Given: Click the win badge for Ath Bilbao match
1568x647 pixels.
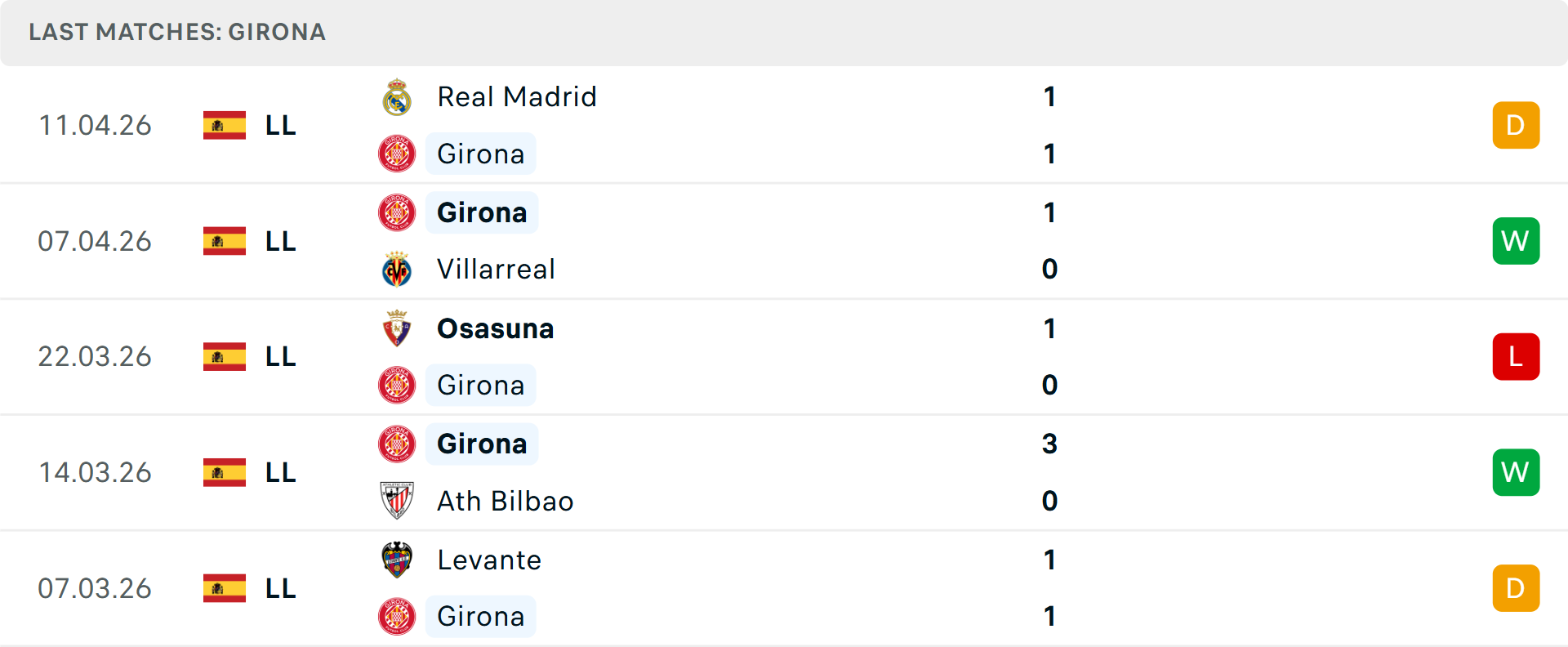Looking at the screenshot, I should coord(1516,472).
